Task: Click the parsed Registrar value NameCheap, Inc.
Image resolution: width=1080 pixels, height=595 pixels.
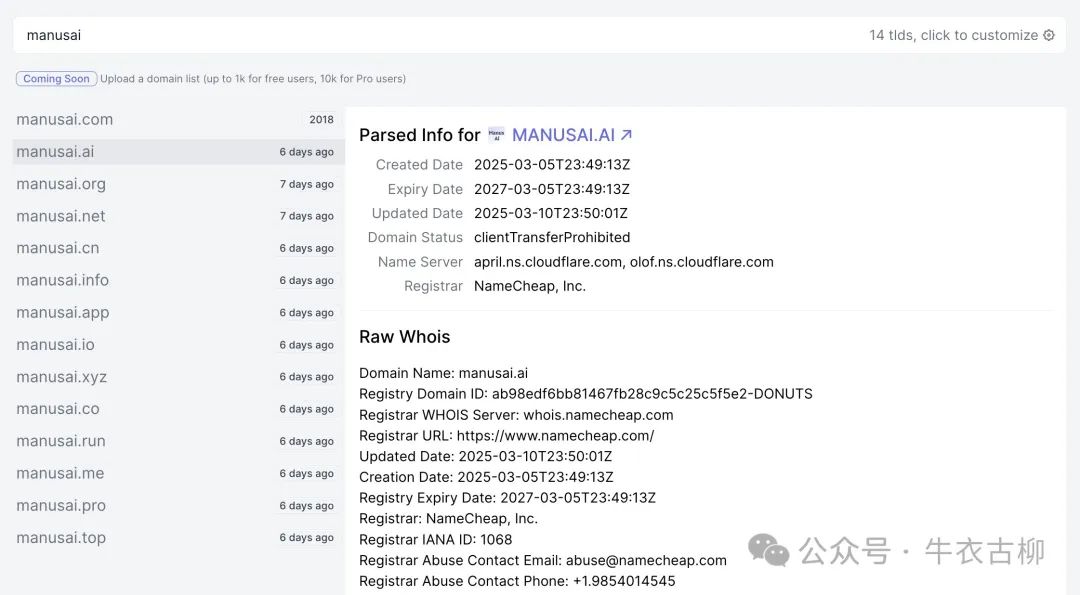Action: pos(530,286)
